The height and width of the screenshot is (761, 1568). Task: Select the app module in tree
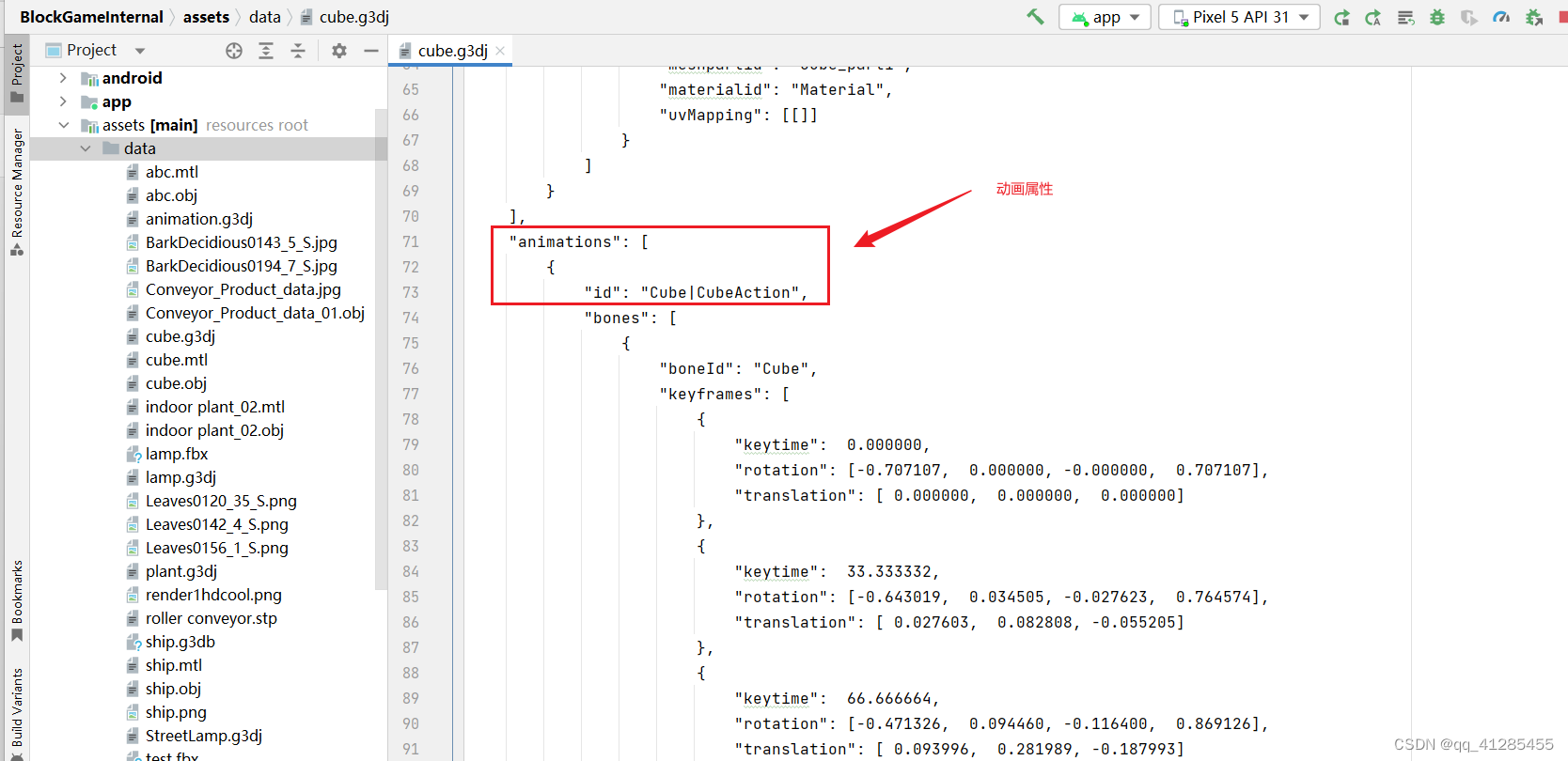pos(117,101)
